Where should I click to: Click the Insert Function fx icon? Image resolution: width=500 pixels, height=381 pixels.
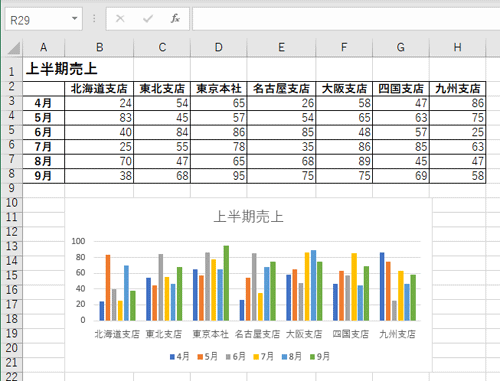(175, 19)
